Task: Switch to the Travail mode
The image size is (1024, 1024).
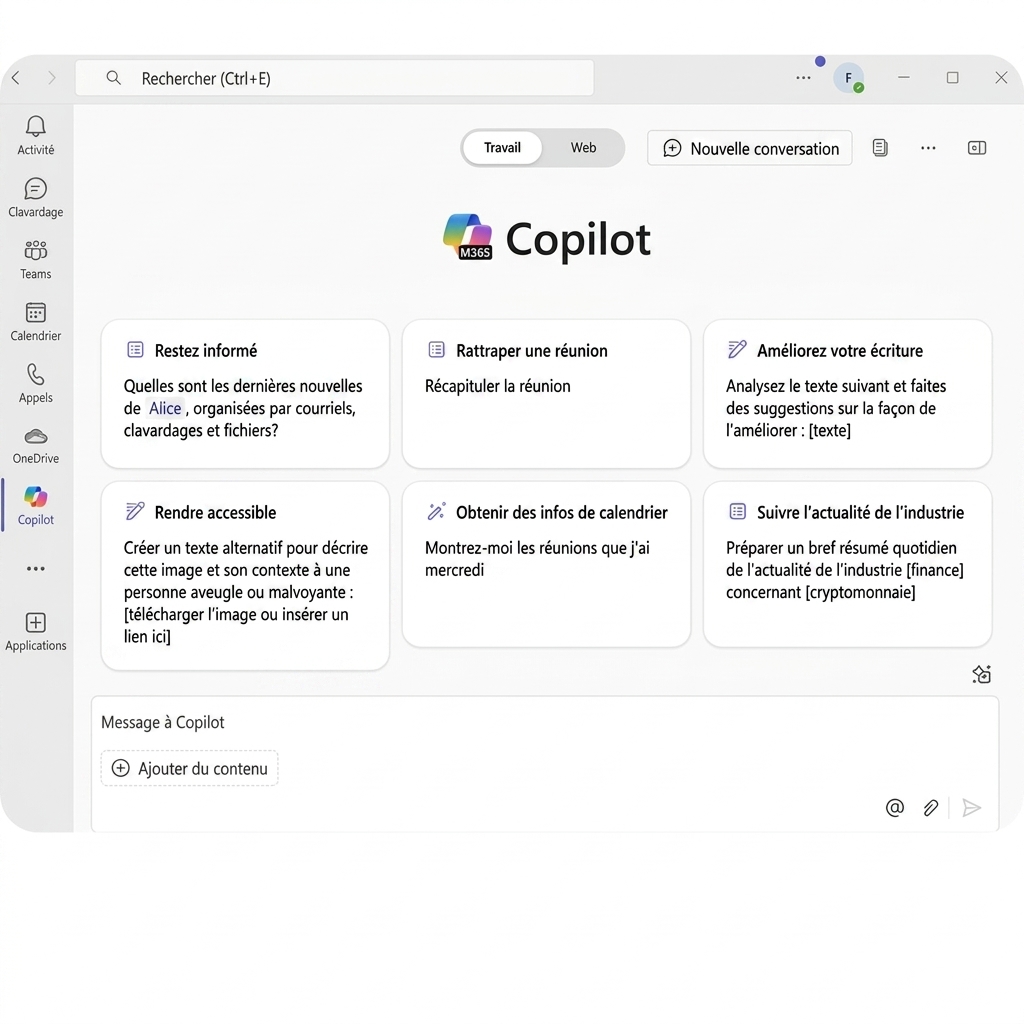Action: coord(502,148)
